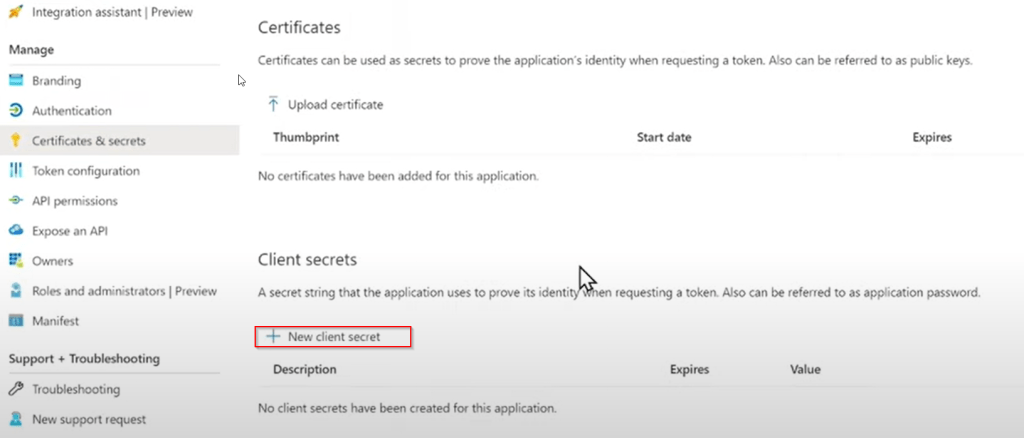Click the Troubleshooting wrench icon
This screenshot has width=1024, height=438.
tap(16, 389)
